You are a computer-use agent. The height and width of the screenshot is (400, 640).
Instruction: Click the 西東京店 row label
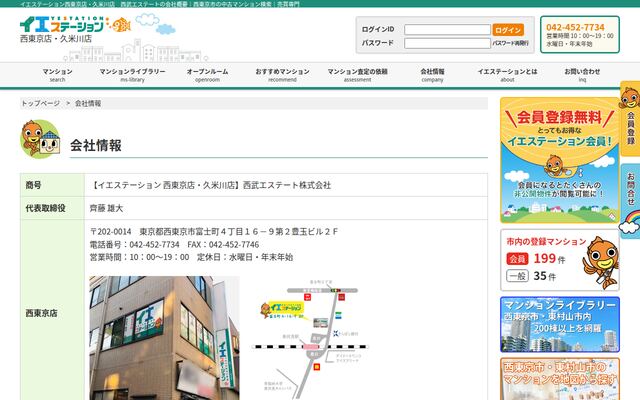(x=41, y=313)
